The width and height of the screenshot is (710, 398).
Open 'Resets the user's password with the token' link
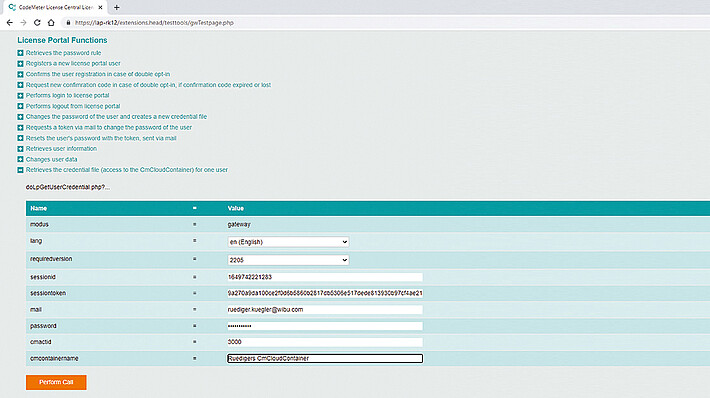click(x=101, y=138)
